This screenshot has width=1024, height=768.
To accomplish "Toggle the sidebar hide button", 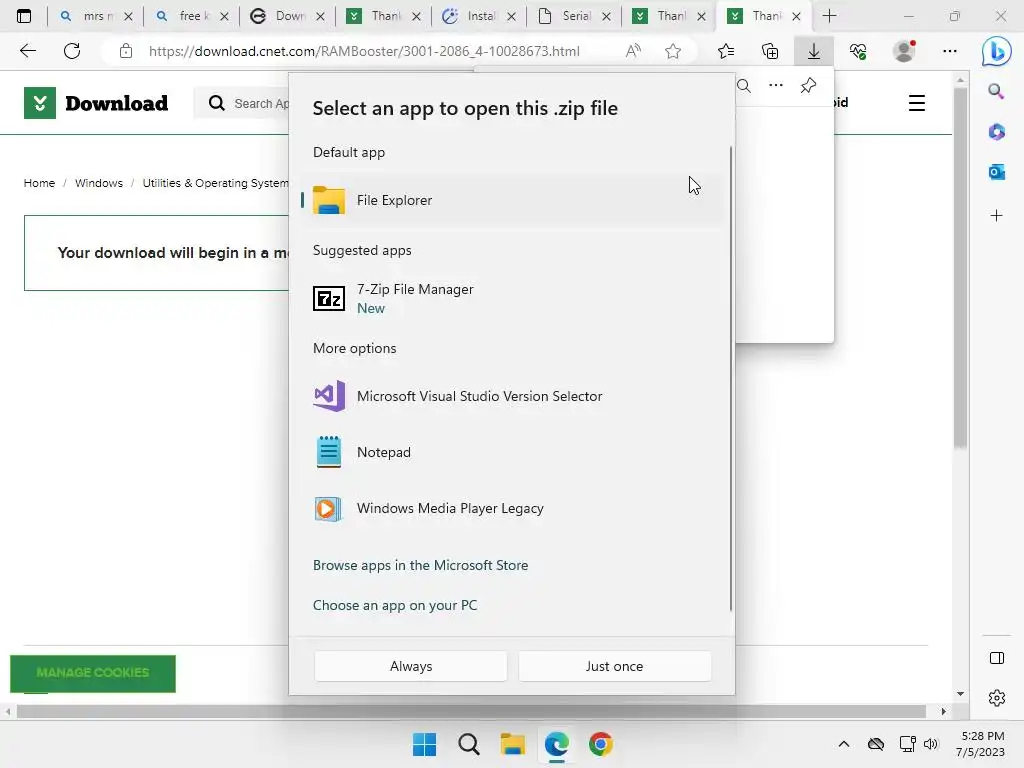I will coord(997,658).
